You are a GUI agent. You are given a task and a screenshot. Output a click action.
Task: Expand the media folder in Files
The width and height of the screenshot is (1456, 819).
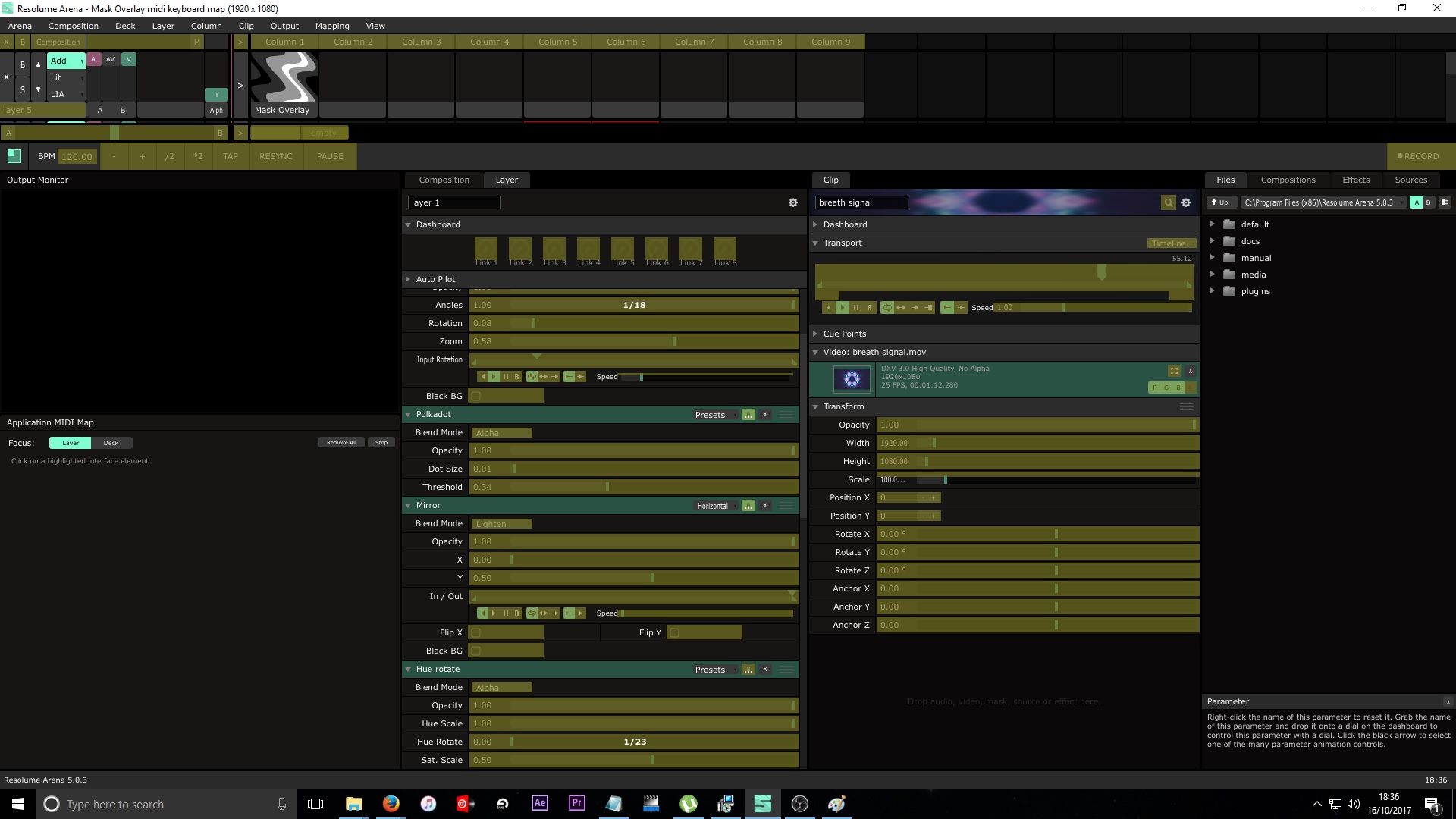[1212, 275]
